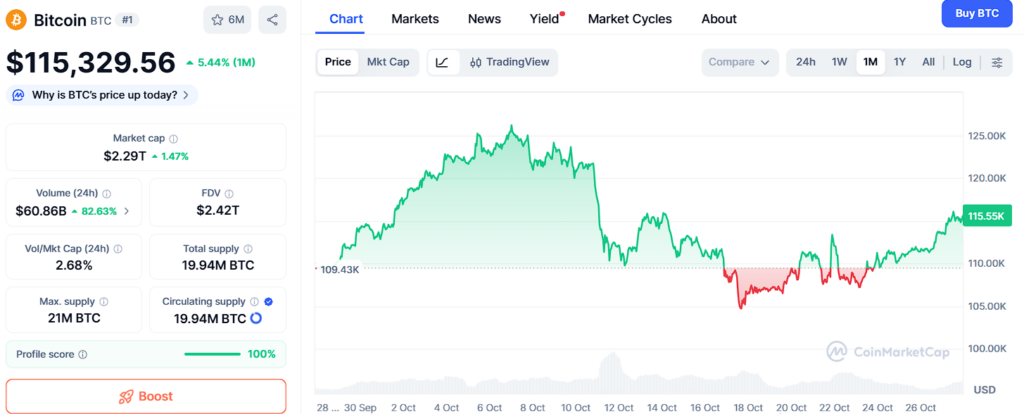Viewport: 1024px width, 414px height.
Task: Click the Buy BTC button
Action: 977,13
